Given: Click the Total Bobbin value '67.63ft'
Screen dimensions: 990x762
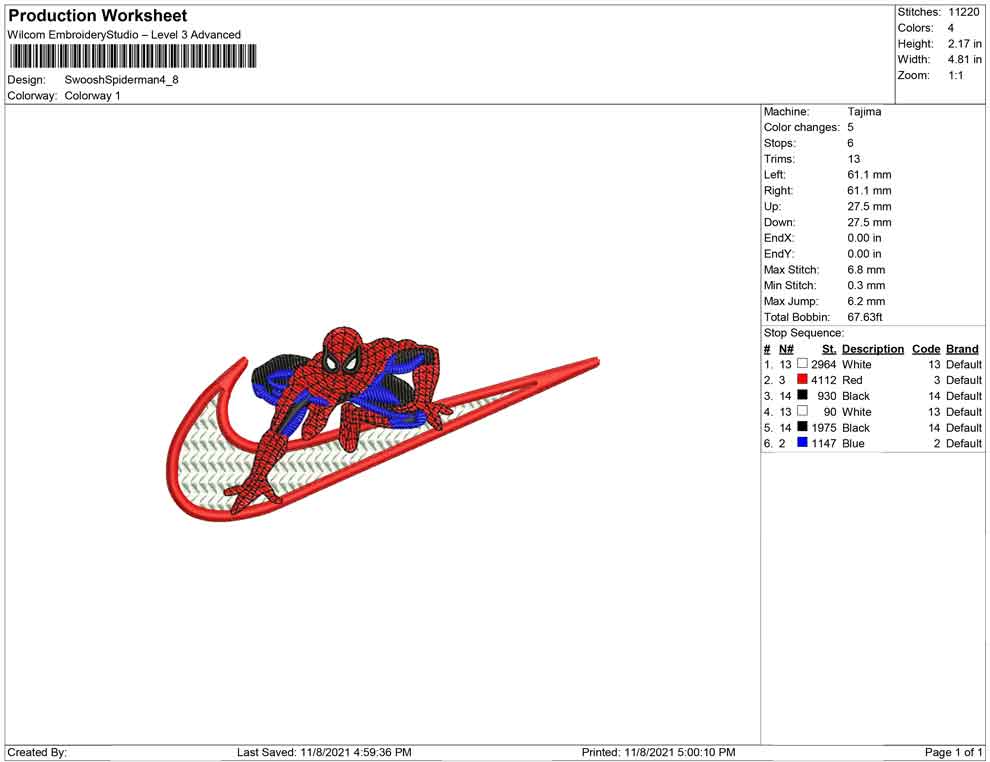Looking at the screenshot, I should [865, 317].
